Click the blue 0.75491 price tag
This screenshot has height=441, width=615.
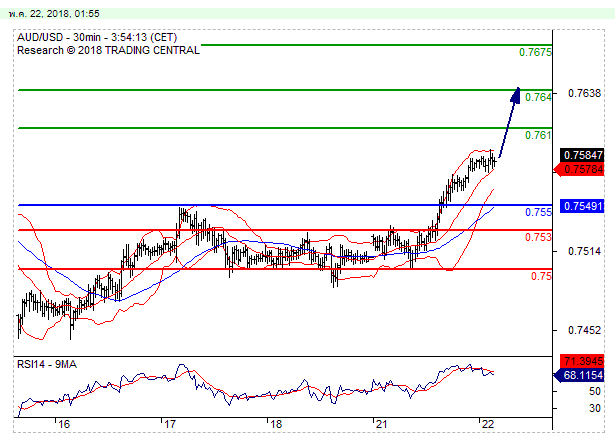[582, 206]
